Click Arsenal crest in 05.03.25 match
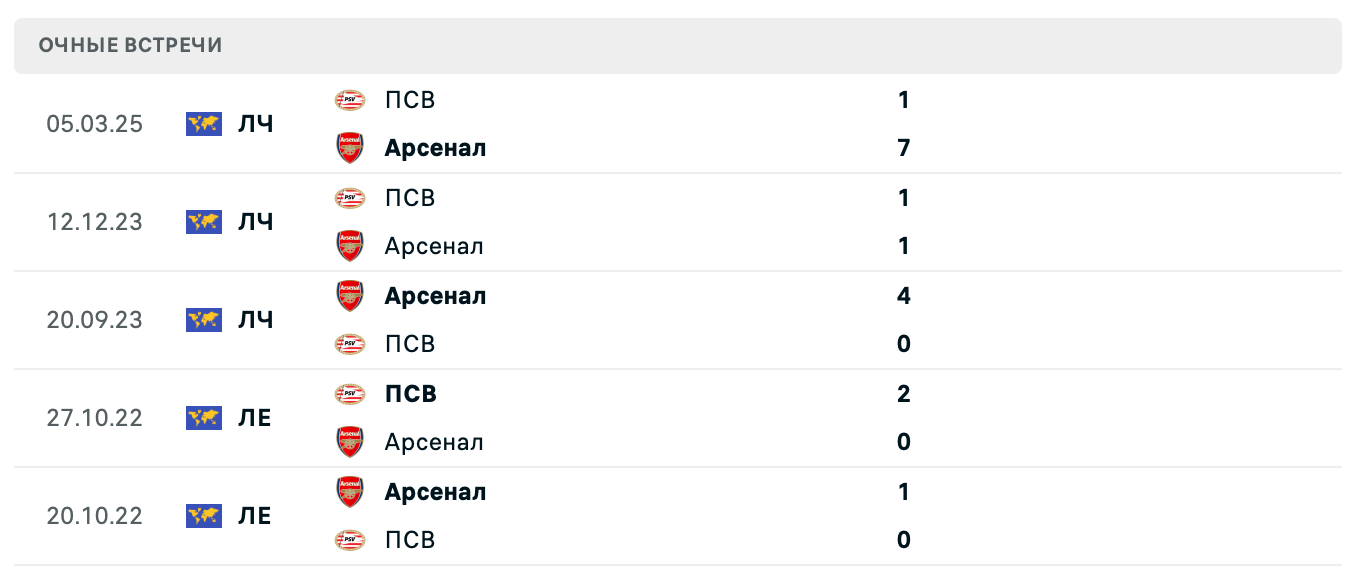The height and width of the screenshot is (580, 1356). (x=350, y=148)
